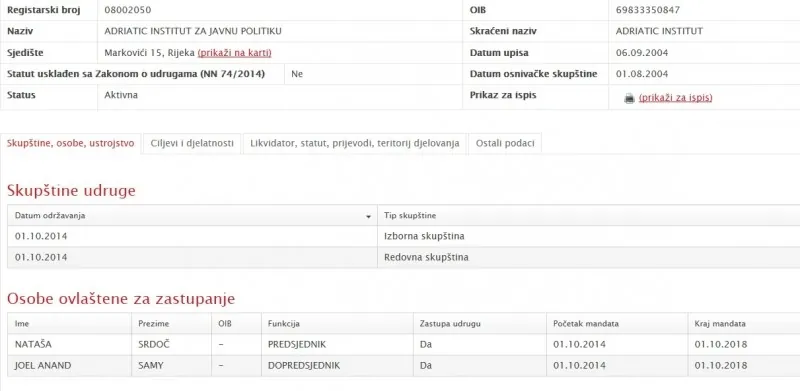Click date 01.10.2014 in Izborna skupština row

click(41, 236)
